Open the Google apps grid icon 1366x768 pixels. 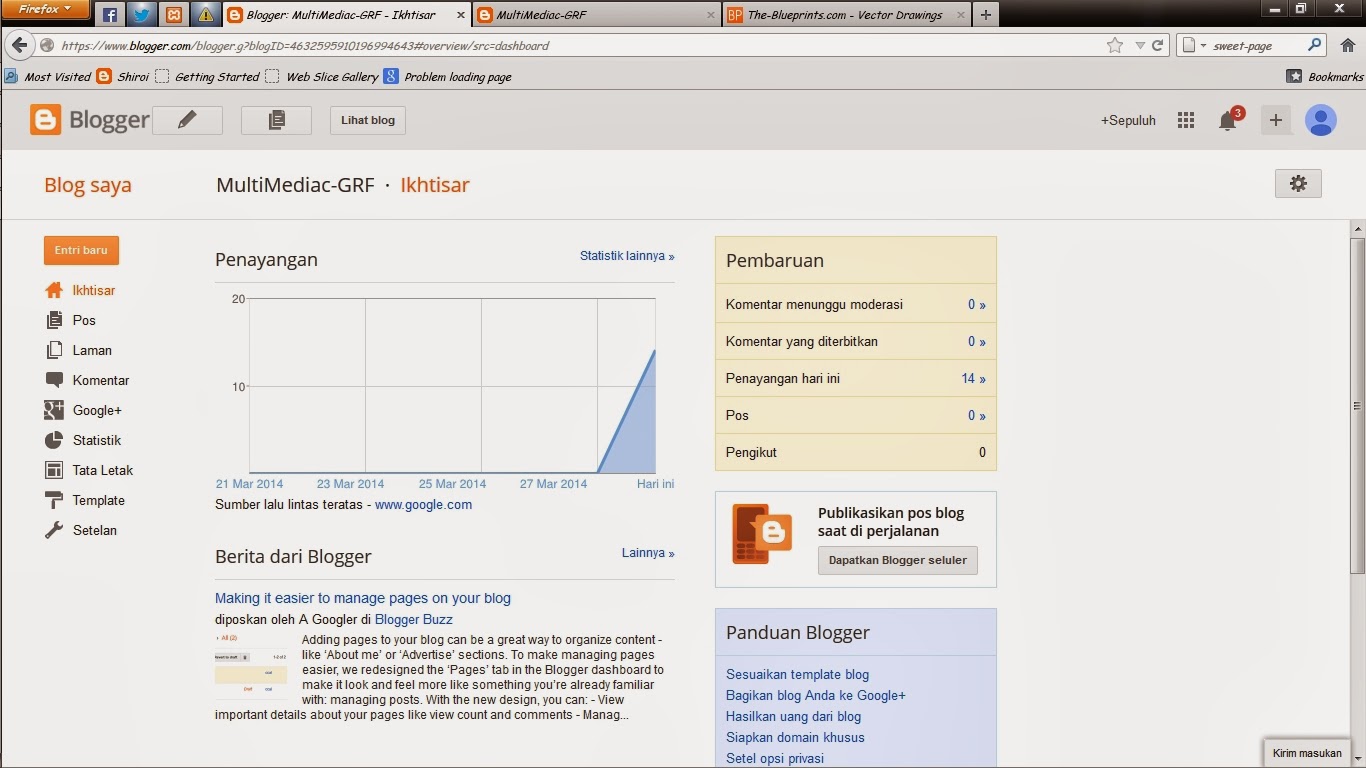tap(1186, 120)
